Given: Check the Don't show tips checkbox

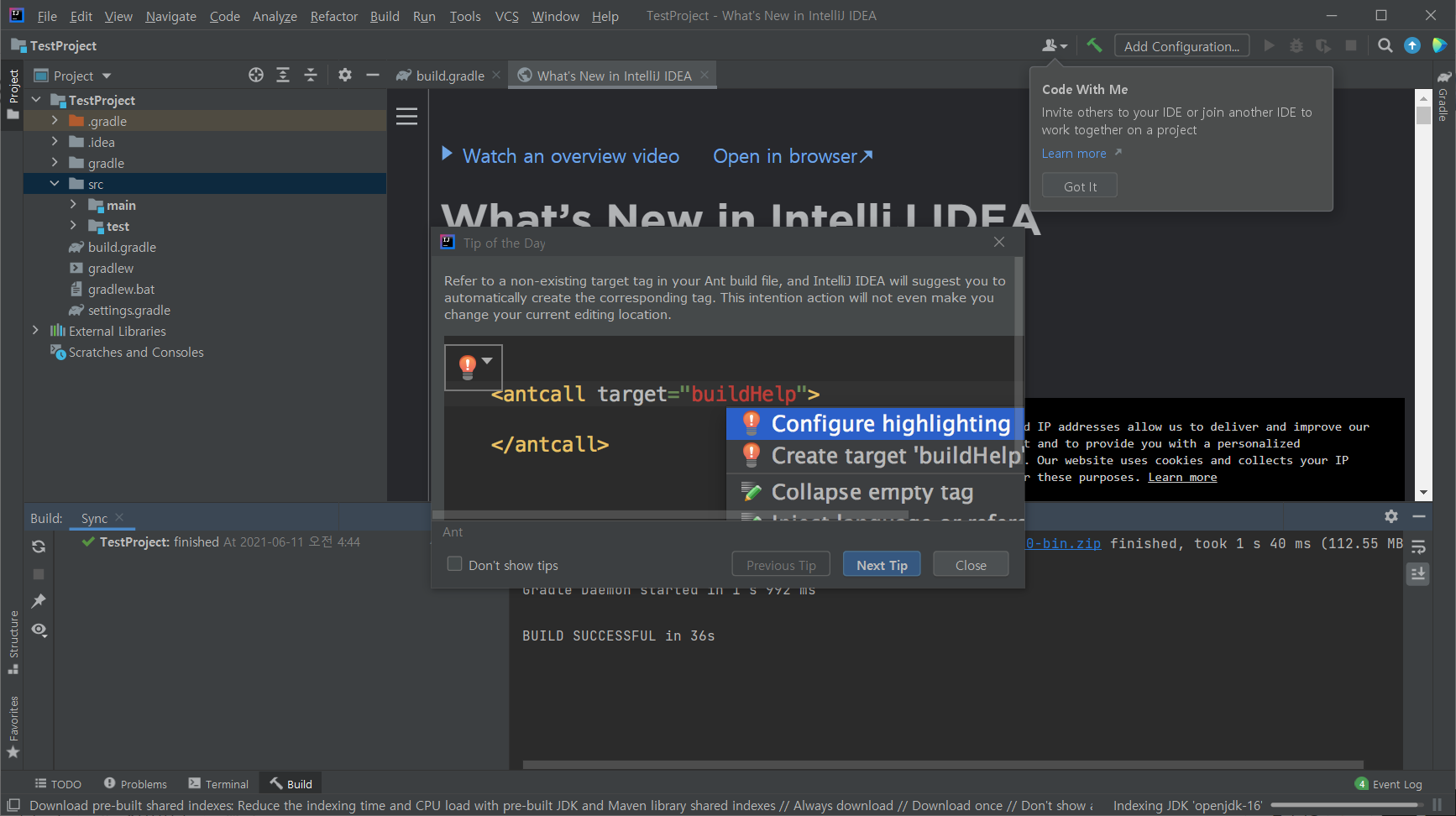Looking at the screenshot, I should click(454, 564).
